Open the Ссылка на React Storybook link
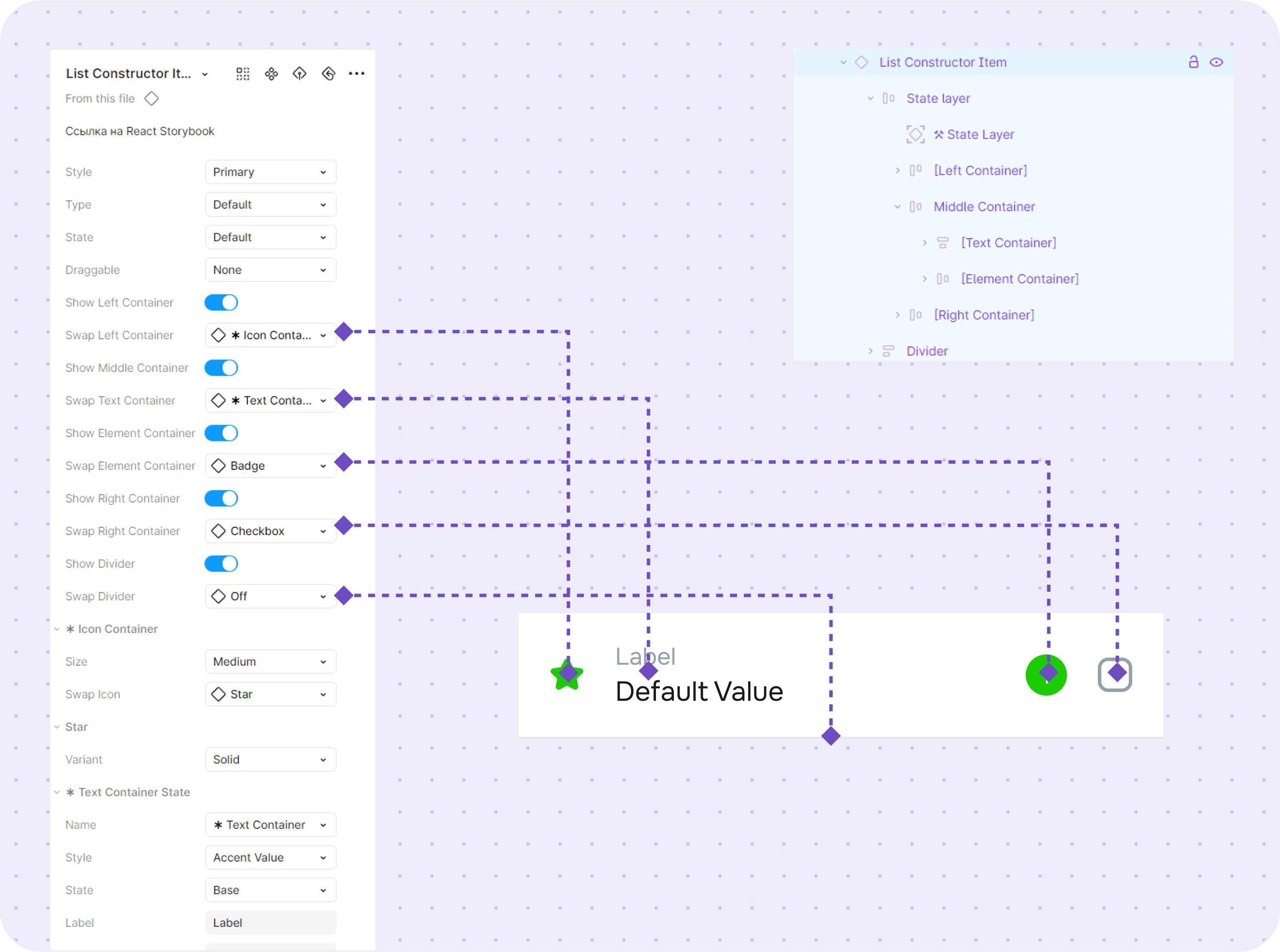 (140, 131)
